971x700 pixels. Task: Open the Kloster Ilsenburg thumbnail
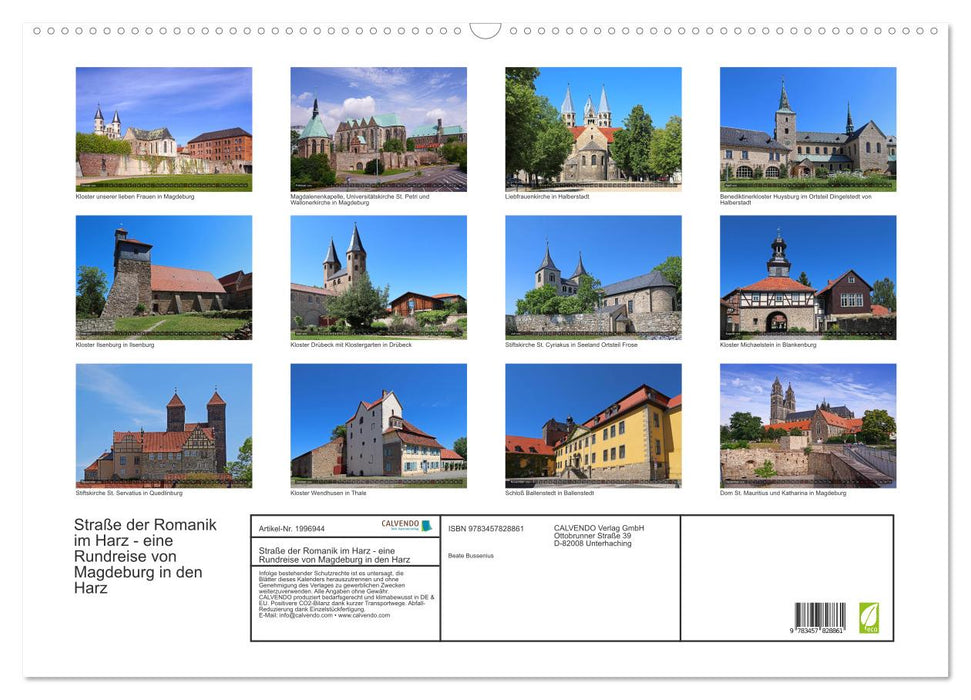(x=163, y=277)
